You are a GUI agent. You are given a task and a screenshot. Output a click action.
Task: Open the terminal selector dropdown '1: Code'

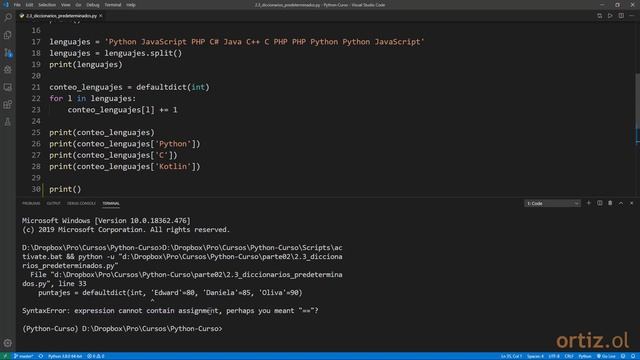click(552, 203)
